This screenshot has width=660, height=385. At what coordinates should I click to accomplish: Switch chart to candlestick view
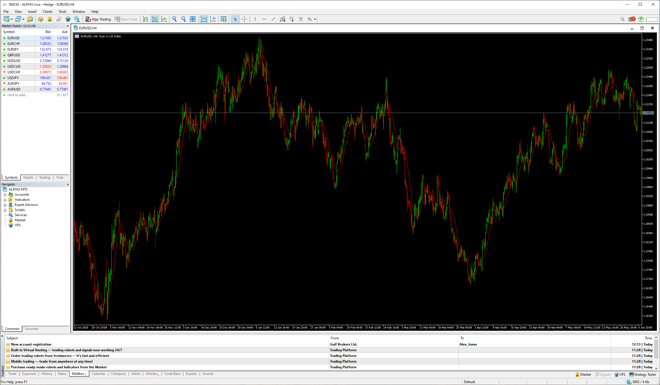tap(154, 19)
